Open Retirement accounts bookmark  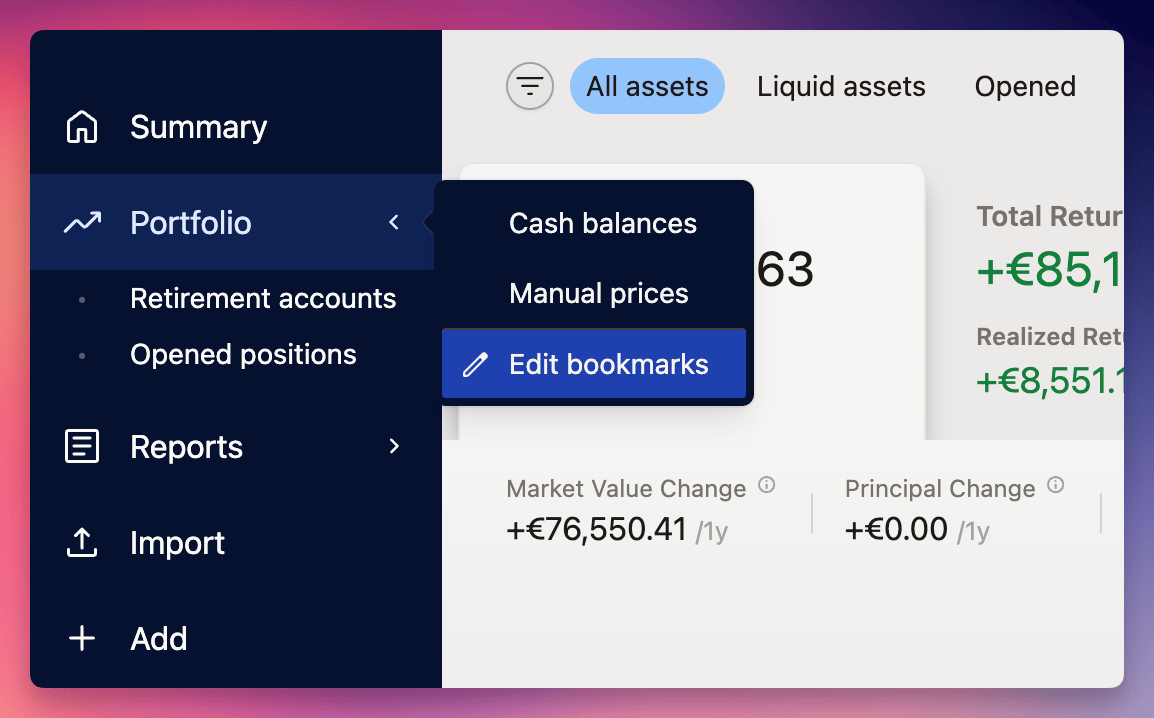coord(263,299)
